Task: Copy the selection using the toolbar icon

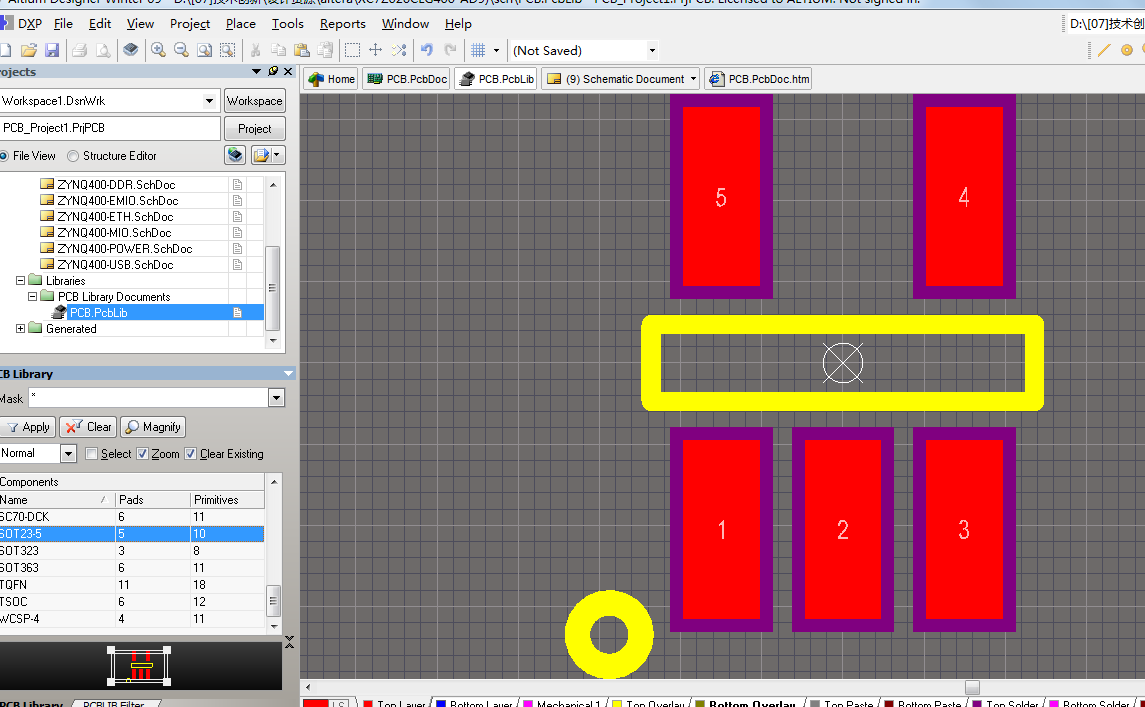Action: point(278,50)
